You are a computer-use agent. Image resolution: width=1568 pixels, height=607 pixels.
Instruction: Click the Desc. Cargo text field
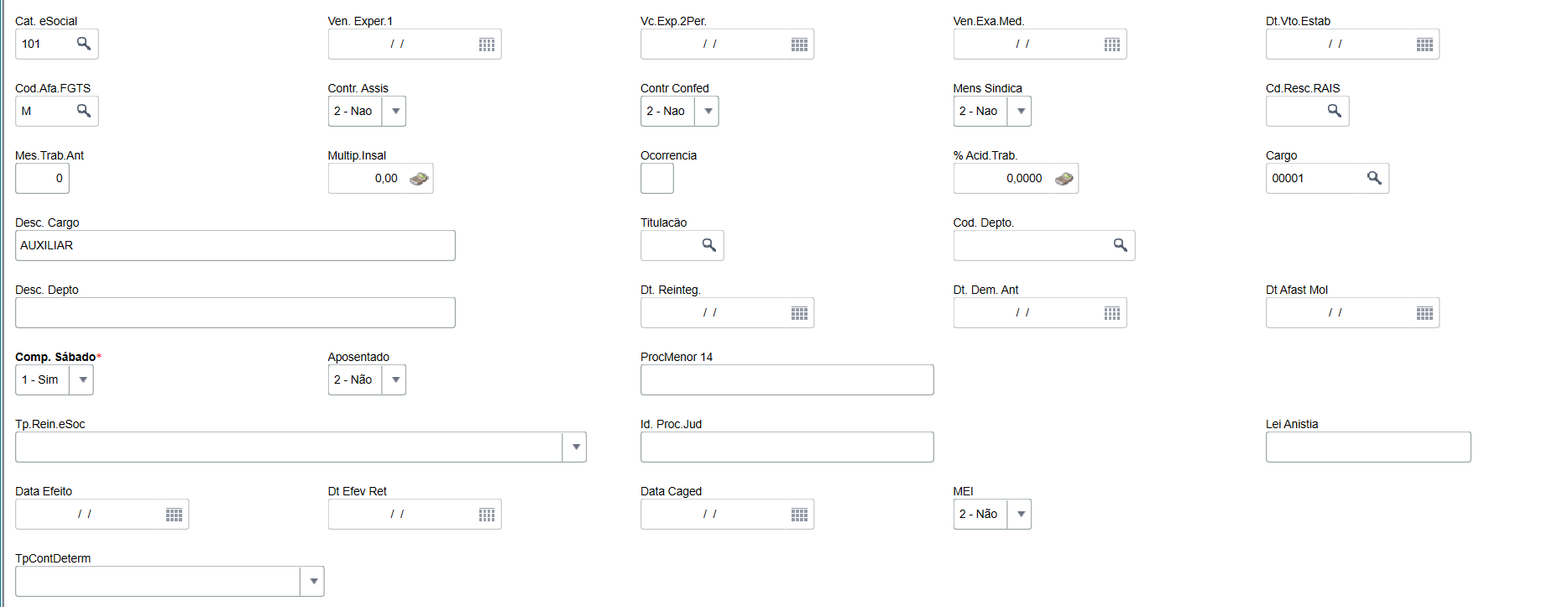click(235, 245)
